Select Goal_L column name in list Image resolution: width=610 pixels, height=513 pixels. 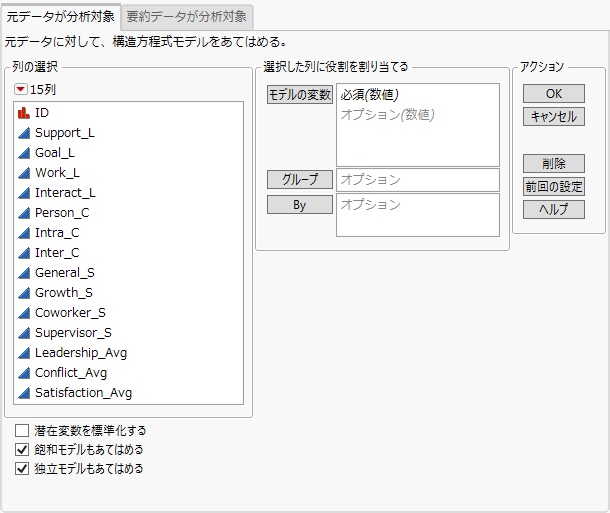point(55,153)
